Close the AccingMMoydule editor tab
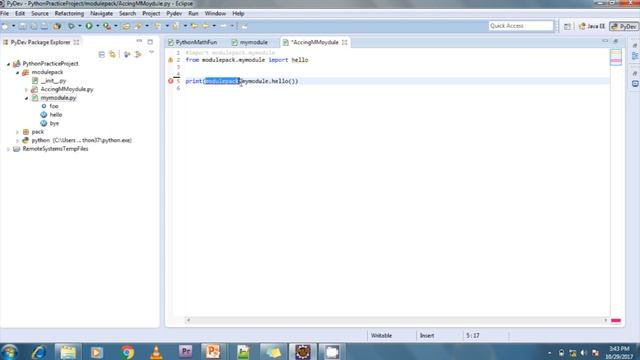 344,42
